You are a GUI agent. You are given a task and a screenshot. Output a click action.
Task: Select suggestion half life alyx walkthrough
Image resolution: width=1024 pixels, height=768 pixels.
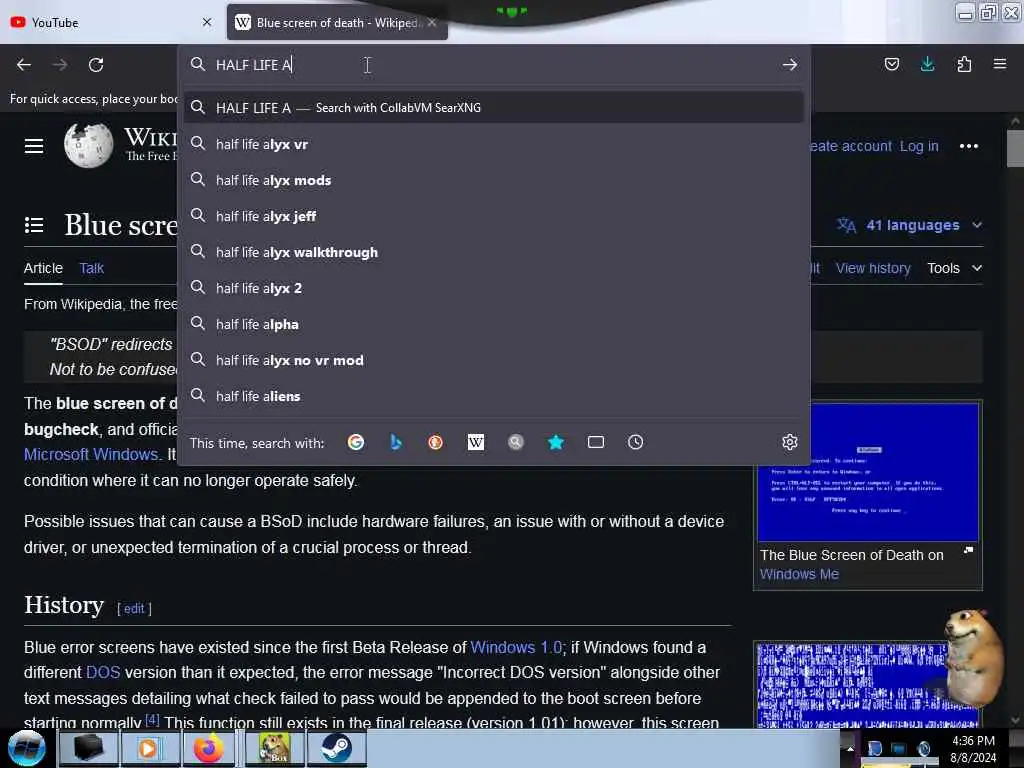click(494, 252)
